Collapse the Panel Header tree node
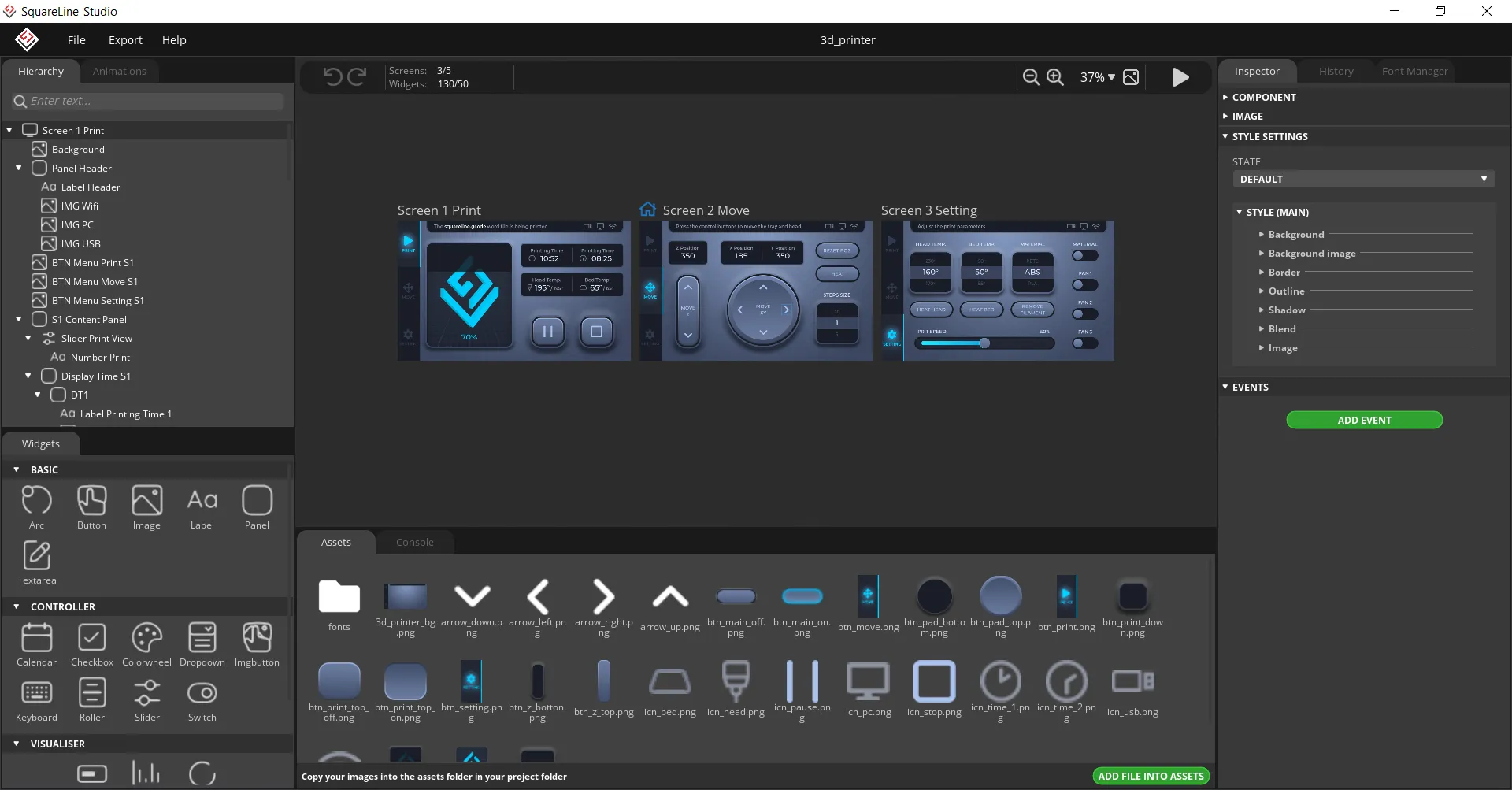1512x790 pixels. pyautogui.click(x=19, y=169)
